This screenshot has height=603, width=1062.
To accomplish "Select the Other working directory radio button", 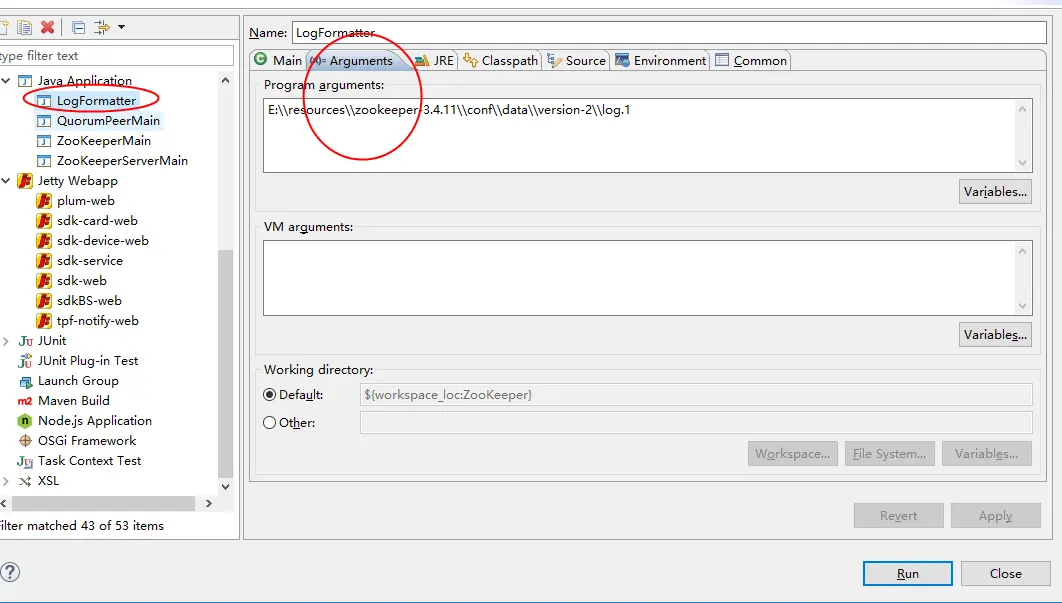I will pyautogui.click(x=270, y=423).
